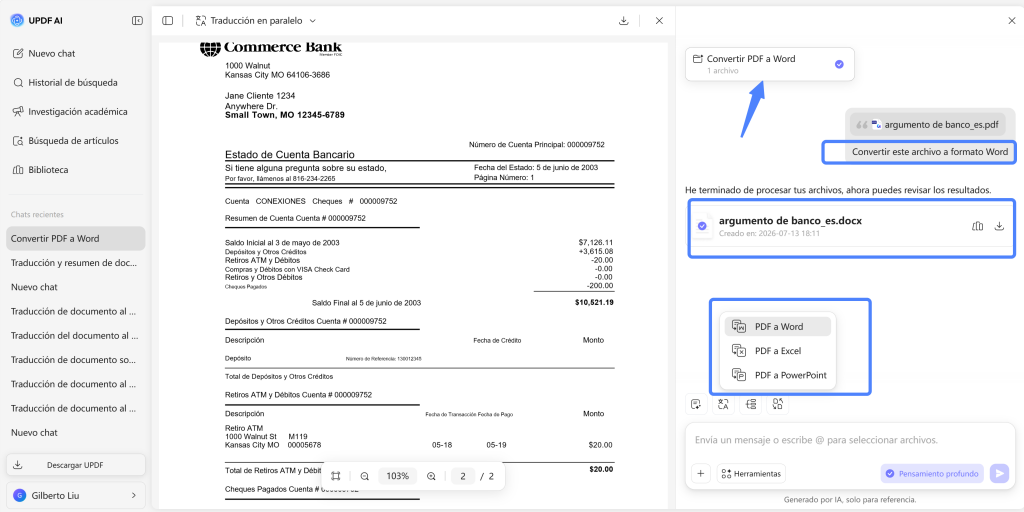
Task: Toggle the document thumbnail panel icon
Action: (x=168, y=20)
